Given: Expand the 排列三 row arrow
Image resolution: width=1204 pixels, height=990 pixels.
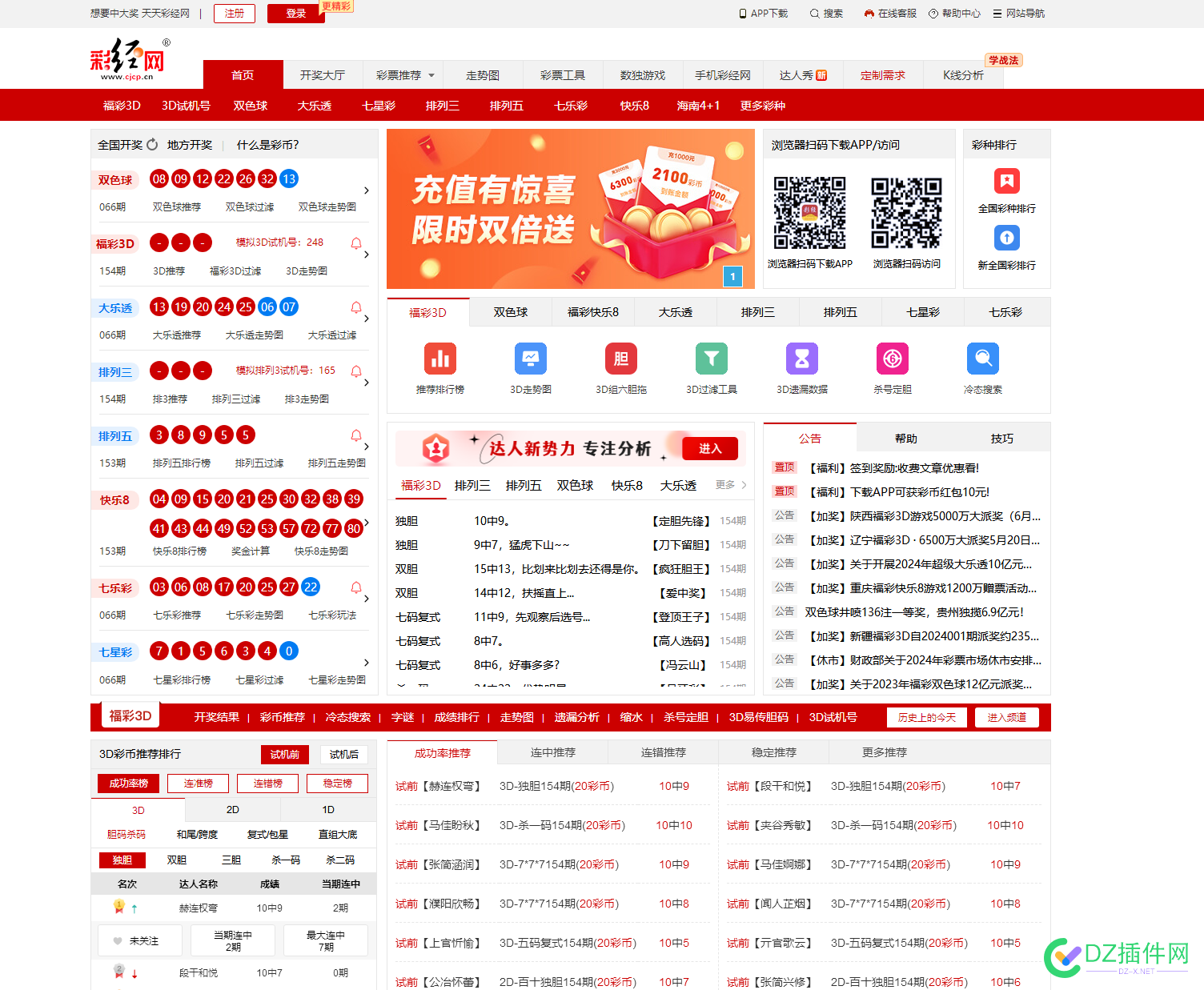Looking at the screenshot, I should click(x=367, y=383).
